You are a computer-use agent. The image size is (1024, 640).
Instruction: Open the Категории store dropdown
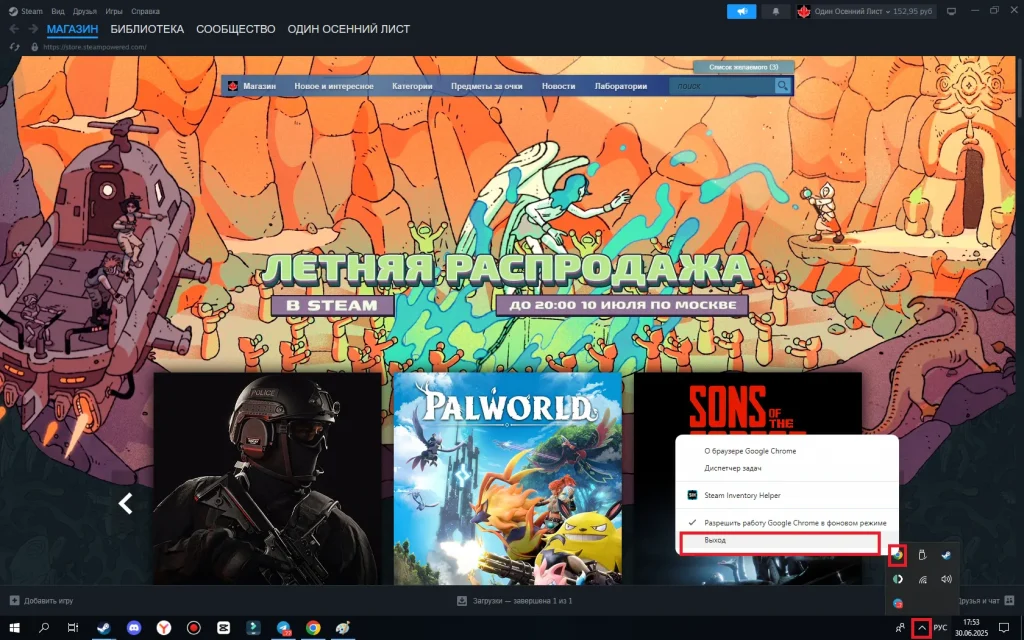(x=412, y=86)
